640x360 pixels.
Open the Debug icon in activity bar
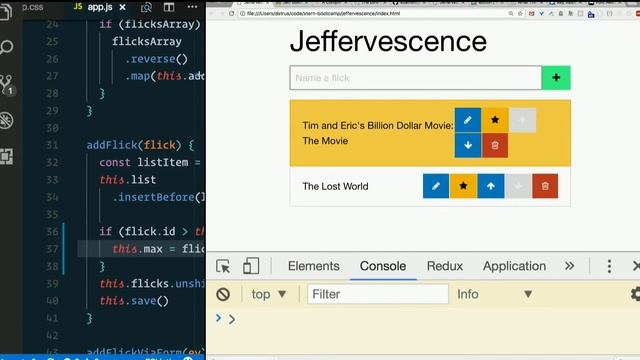[7, 121]
